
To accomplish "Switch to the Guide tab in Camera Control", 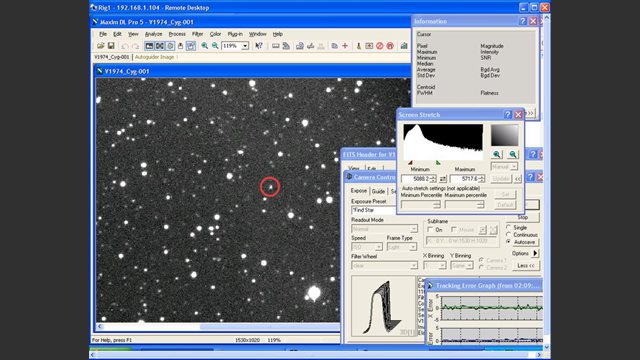I will click(378, 191).
